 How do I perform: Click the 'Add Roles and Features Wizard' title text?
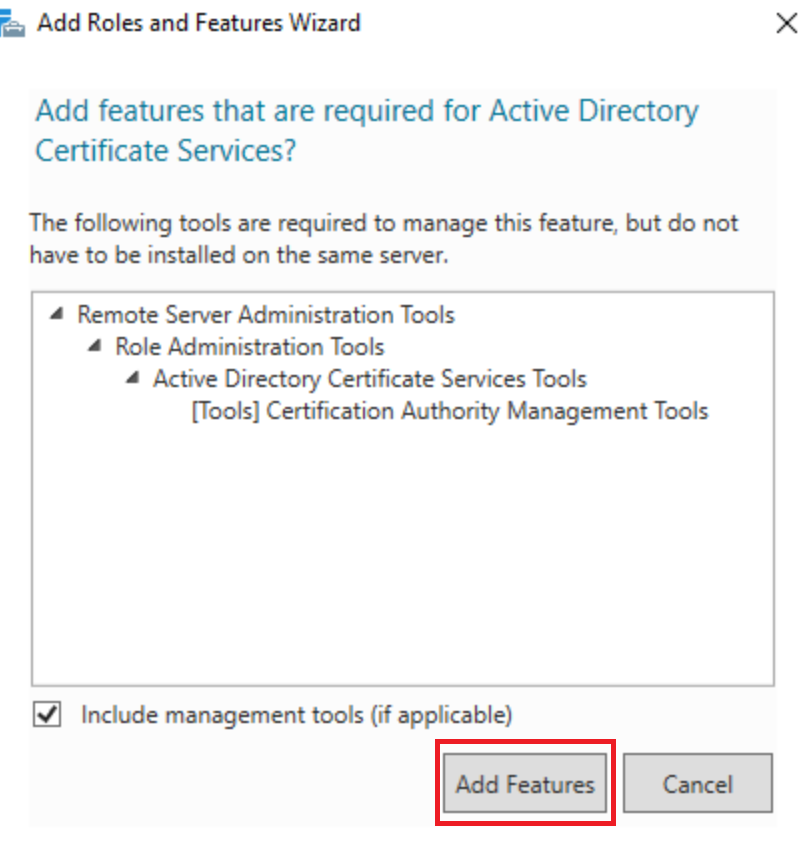(x=199, y=23)
